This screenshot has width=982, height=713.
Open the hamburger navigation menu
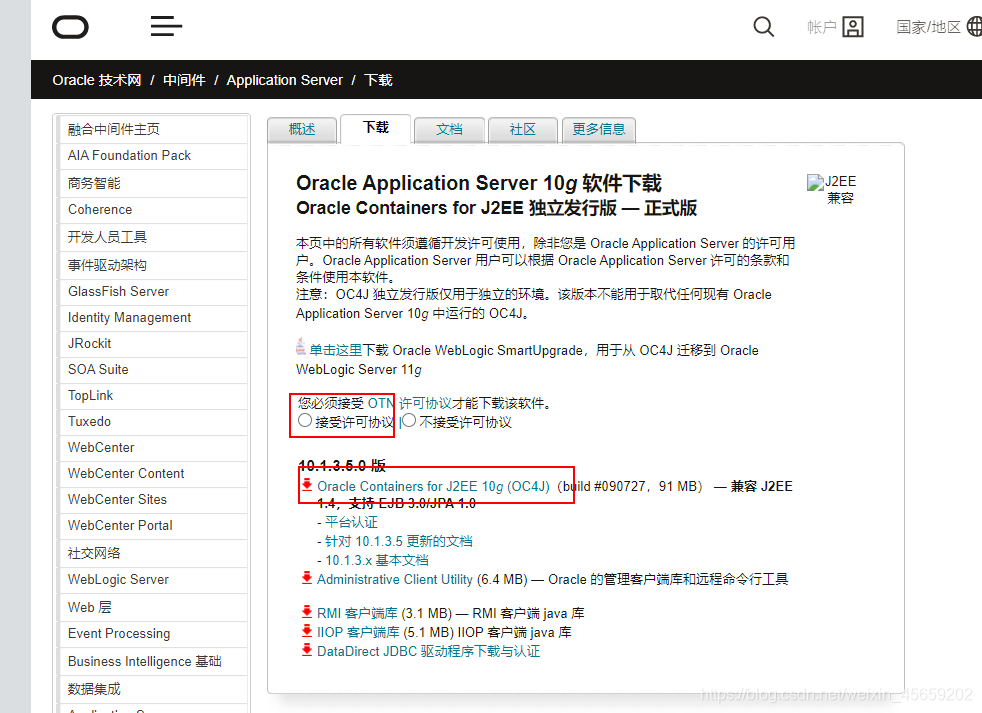coord(165,26)
